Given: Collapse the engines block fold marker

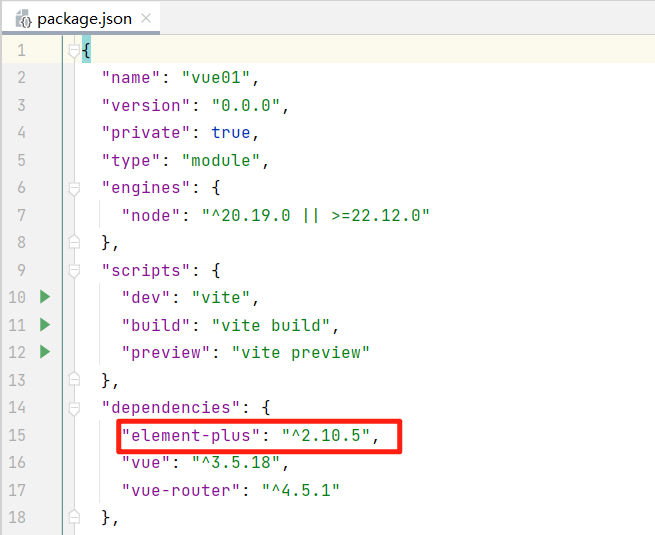Looking at the screenshot, I should pyautogui.click(x=74, y=188).
